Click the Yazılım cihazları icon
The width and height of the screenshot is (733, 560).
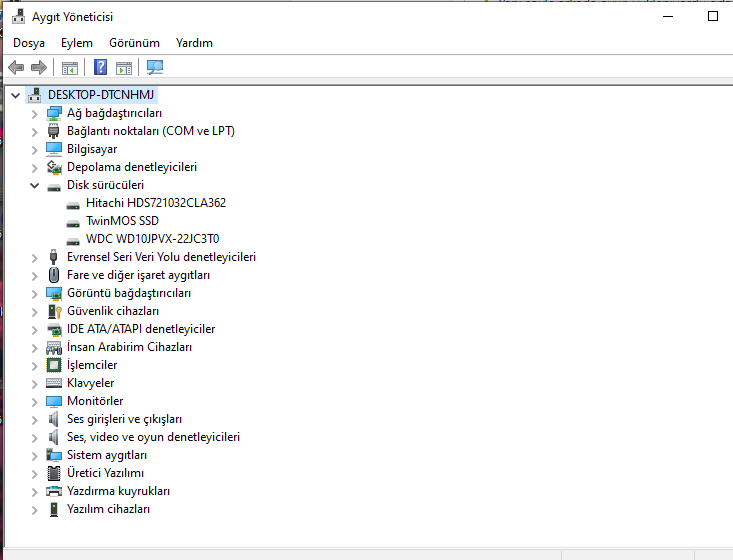(54, 509)
